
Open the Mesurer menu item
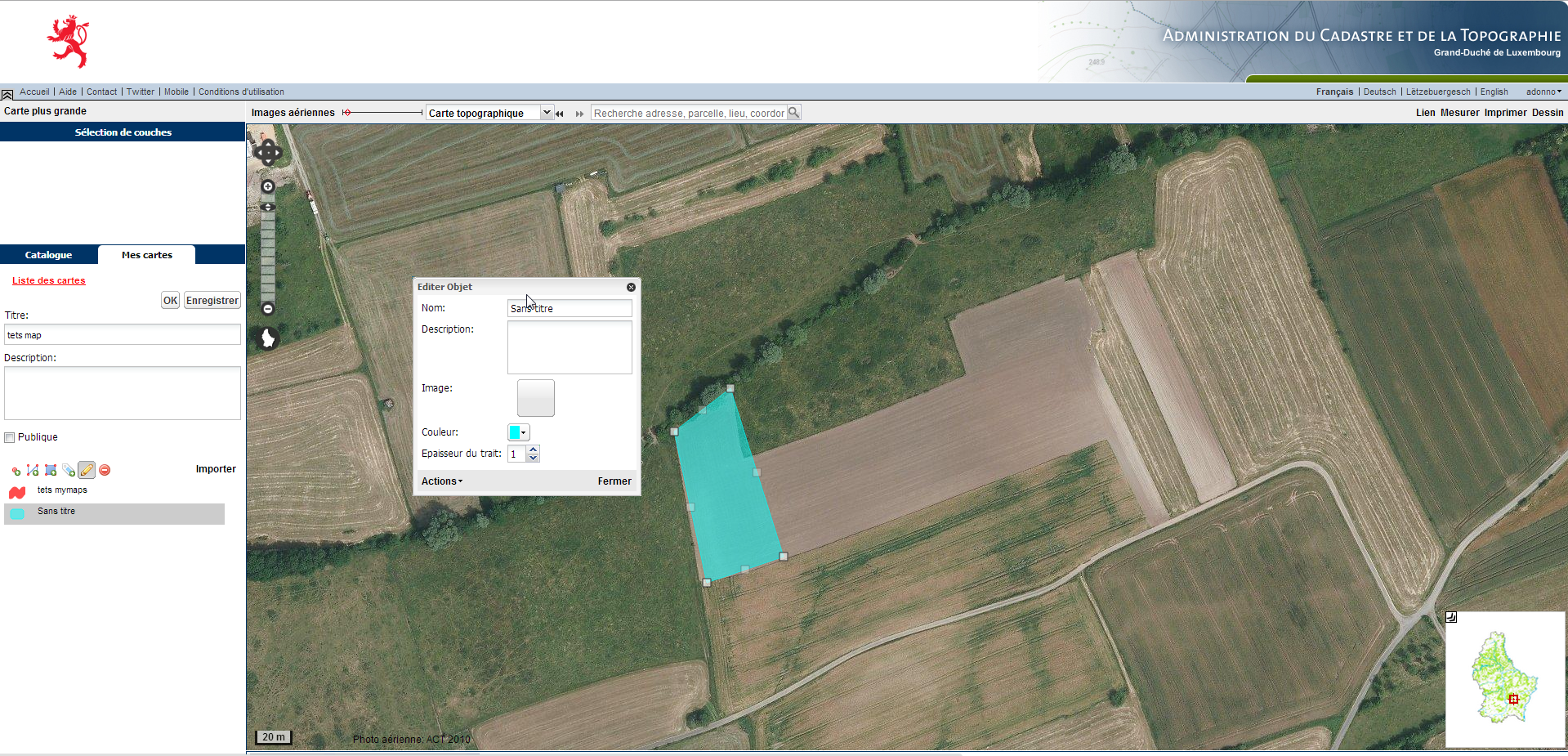[x=1459, y=113]
